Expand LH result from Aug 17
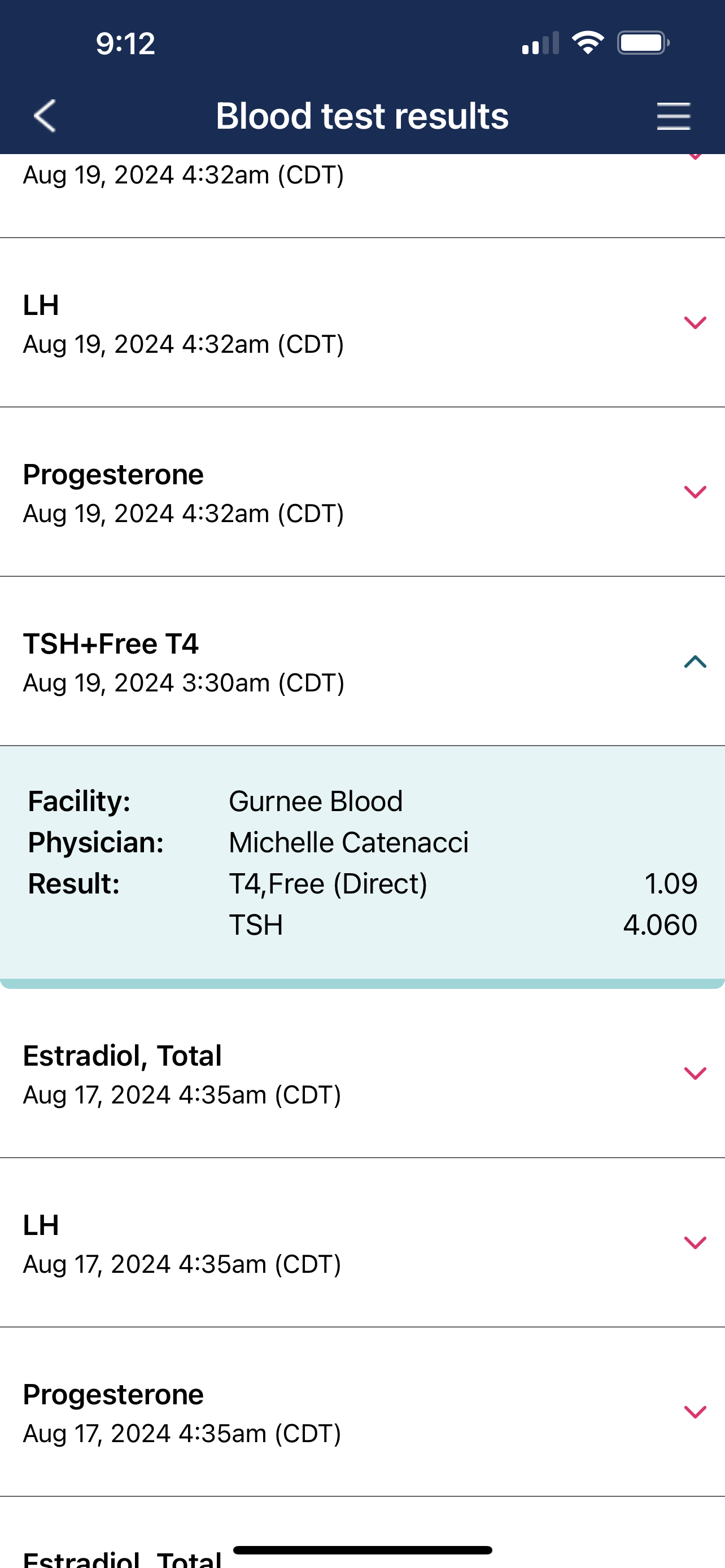Screen dimensions: 725x1568 695,1242
